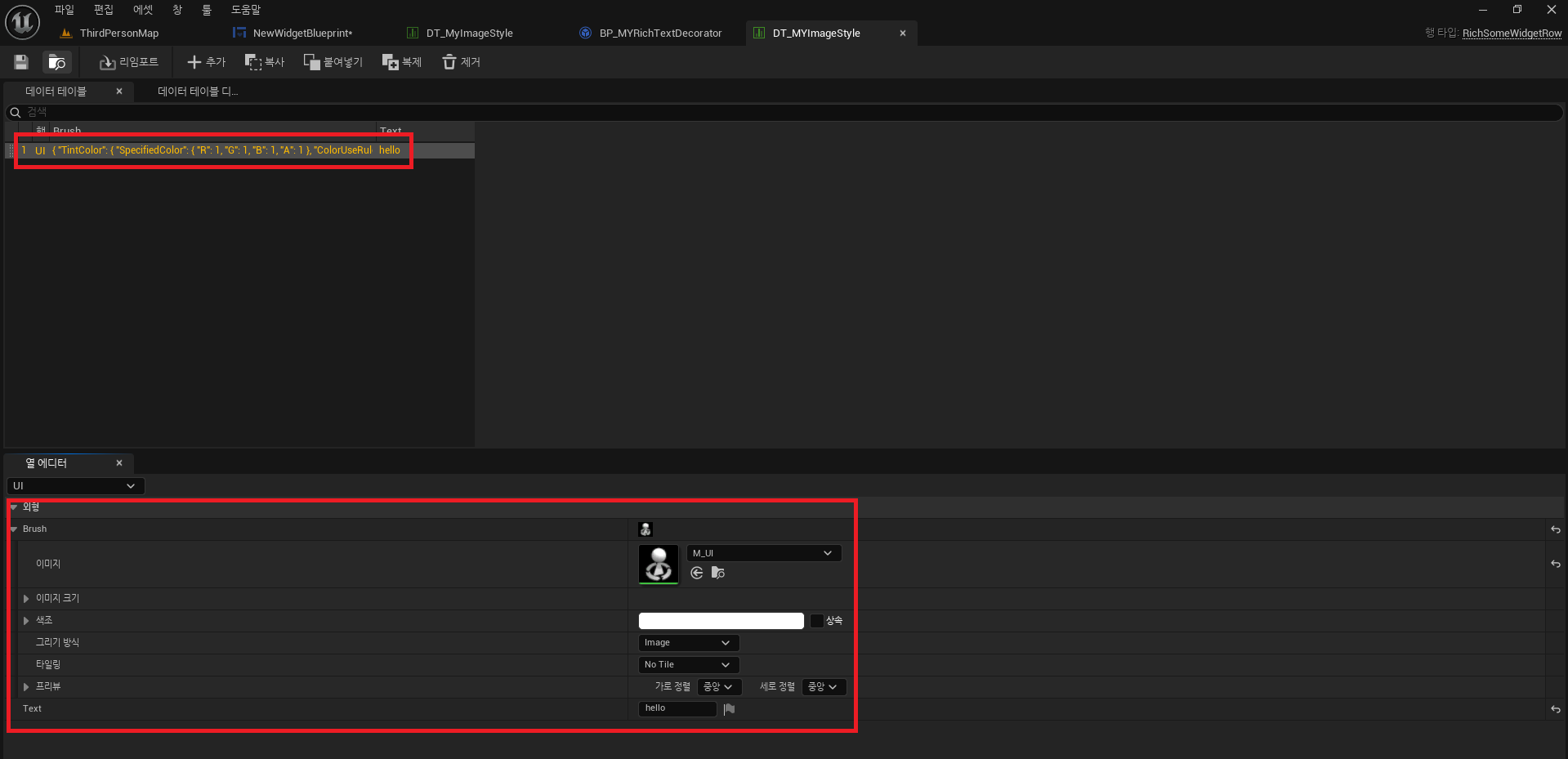Use selected asset from Content Browser
Image resolution: width=1568 pixels, height=759 pixels.
[x=697, y=573]
